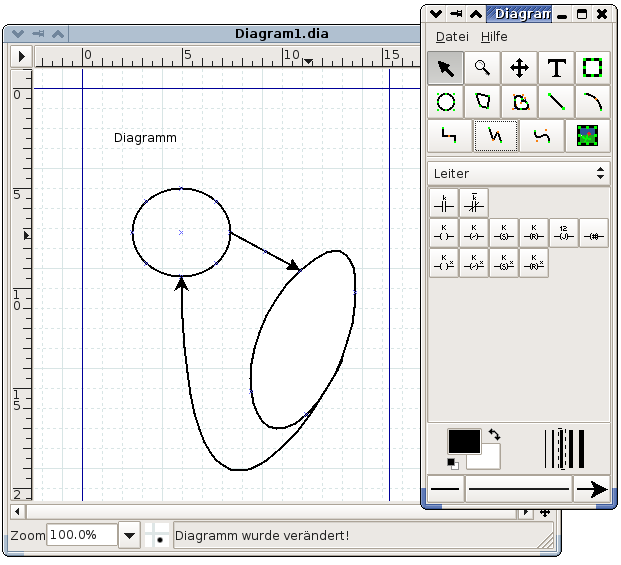Open the Hilfe menu
621x565 pixels.
click(x=494, y=37)
